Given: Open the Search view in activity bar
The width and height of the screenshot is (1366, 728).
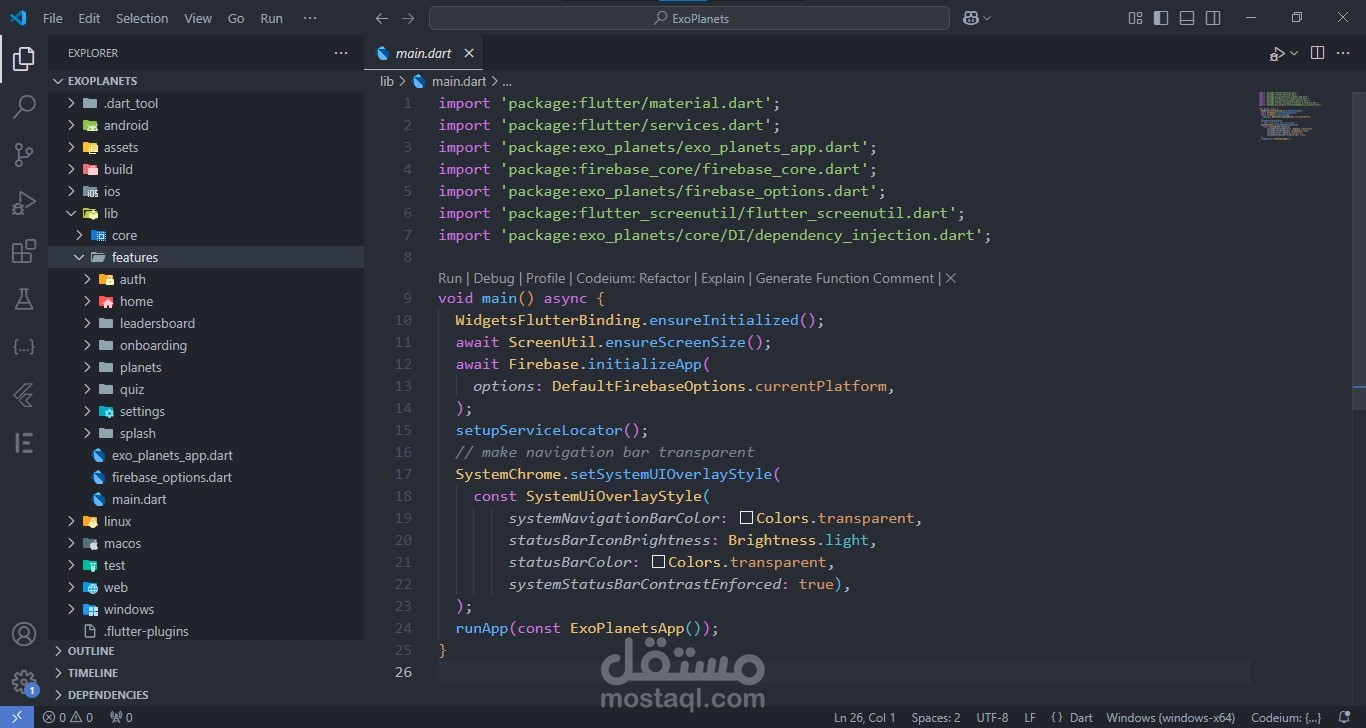Looking at the screenshot, I should tap(24, 107).
